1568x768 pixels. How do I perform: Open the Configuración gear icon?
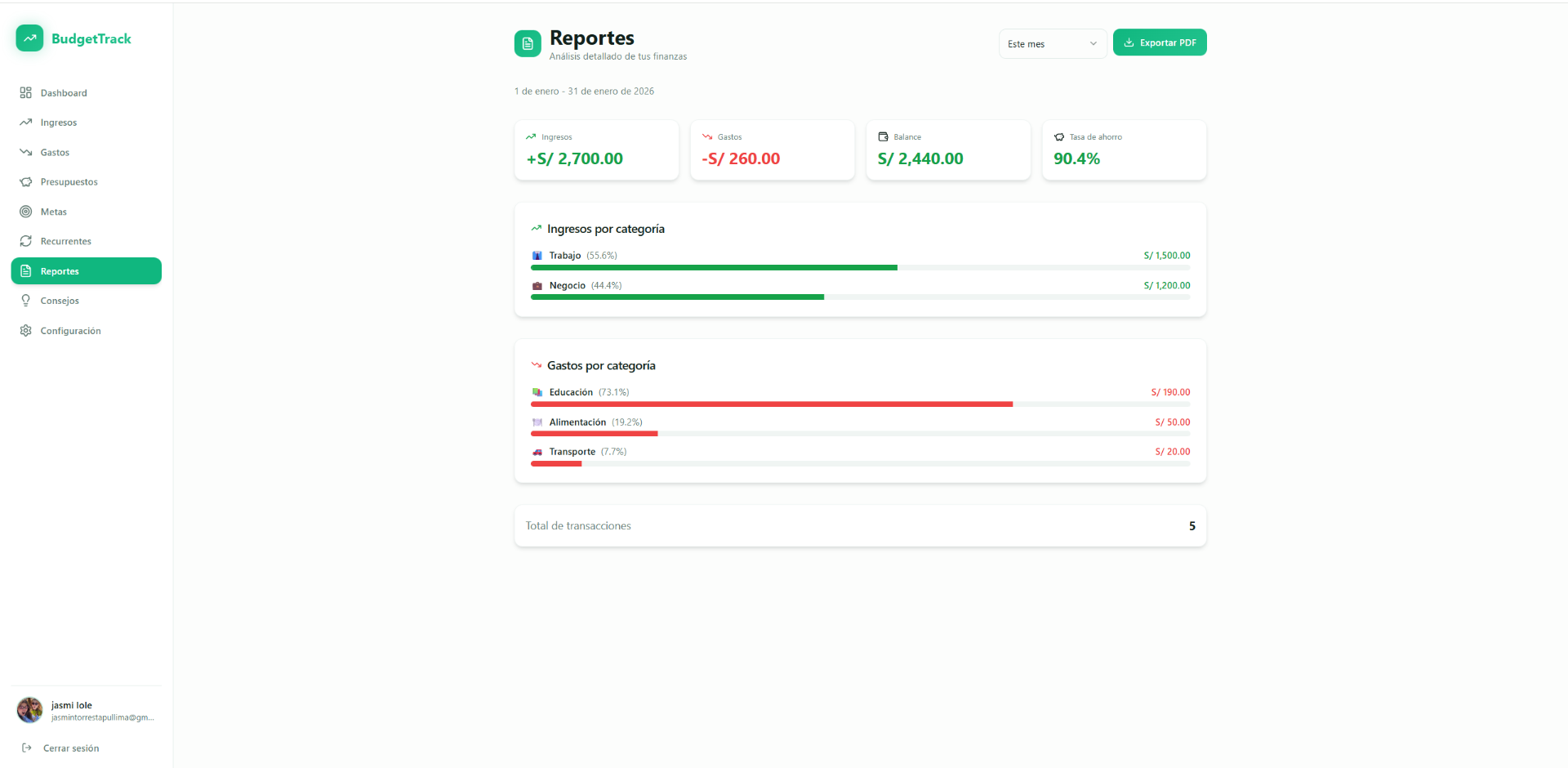pyautogui.click(x=25, y=330)
